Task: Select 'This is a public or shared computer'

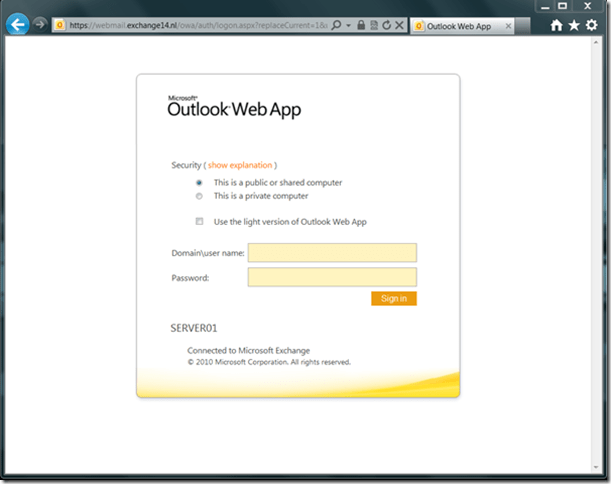Action: tap(200, 183)
